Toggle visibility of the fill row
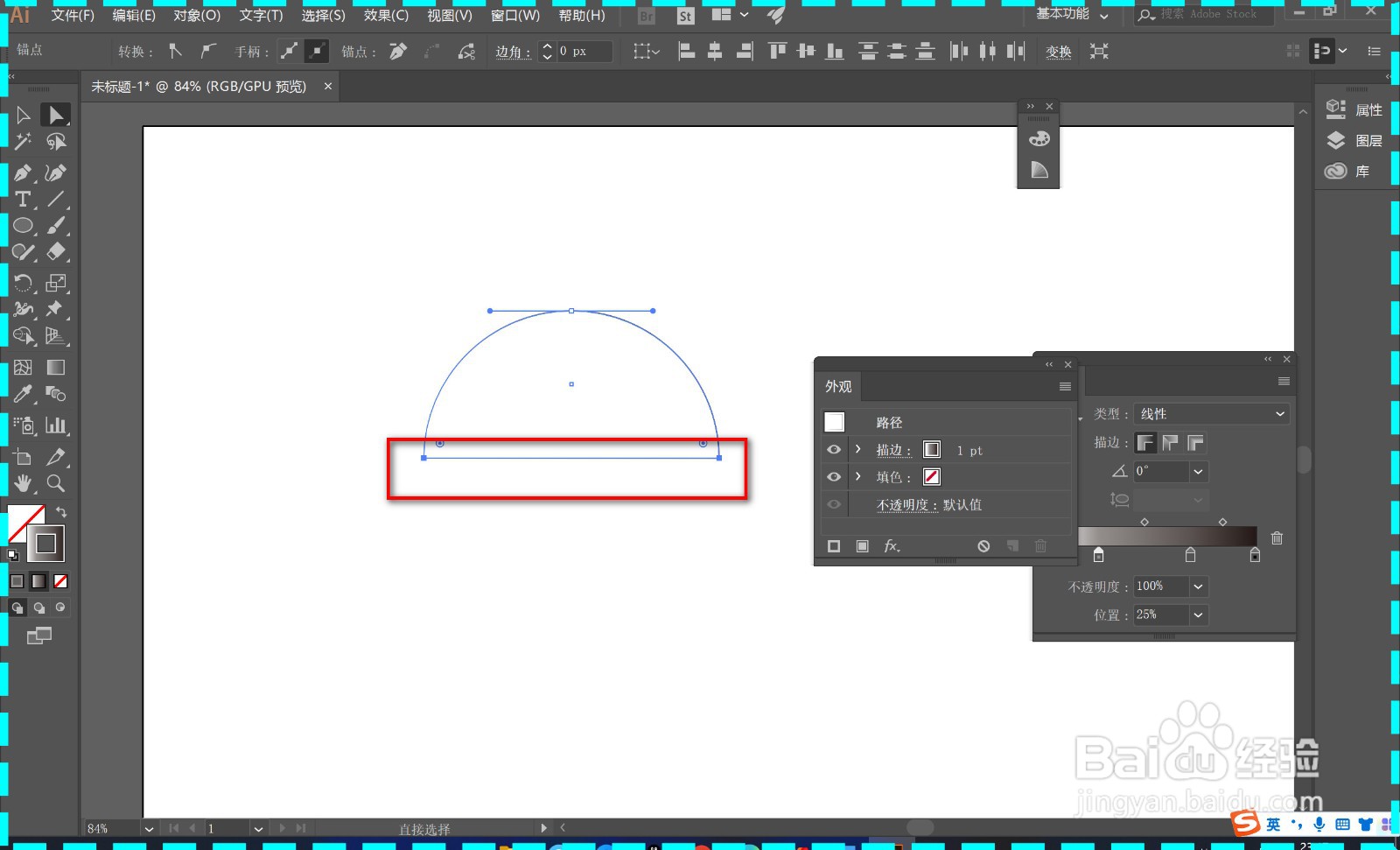The height and width of the screenshot is (850, 1400). coord(834,476)
